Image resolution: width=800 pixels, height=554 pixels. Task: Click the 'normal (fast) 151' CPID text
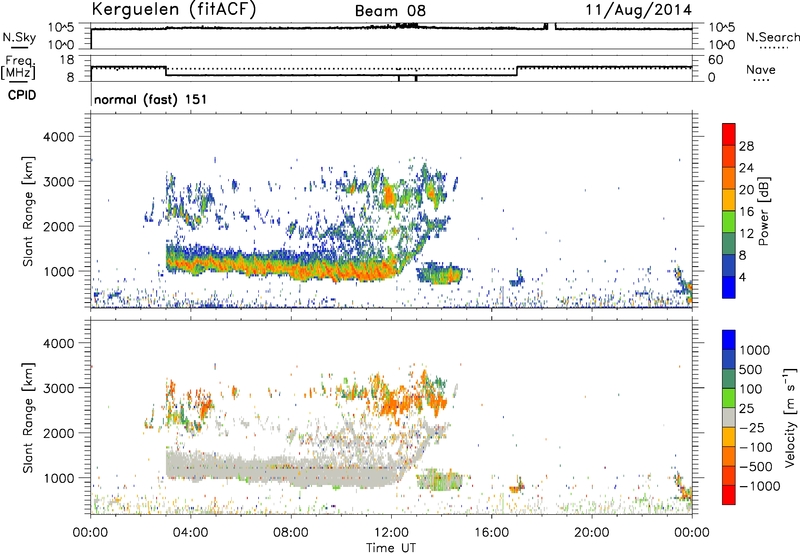[x=151, y=99]
